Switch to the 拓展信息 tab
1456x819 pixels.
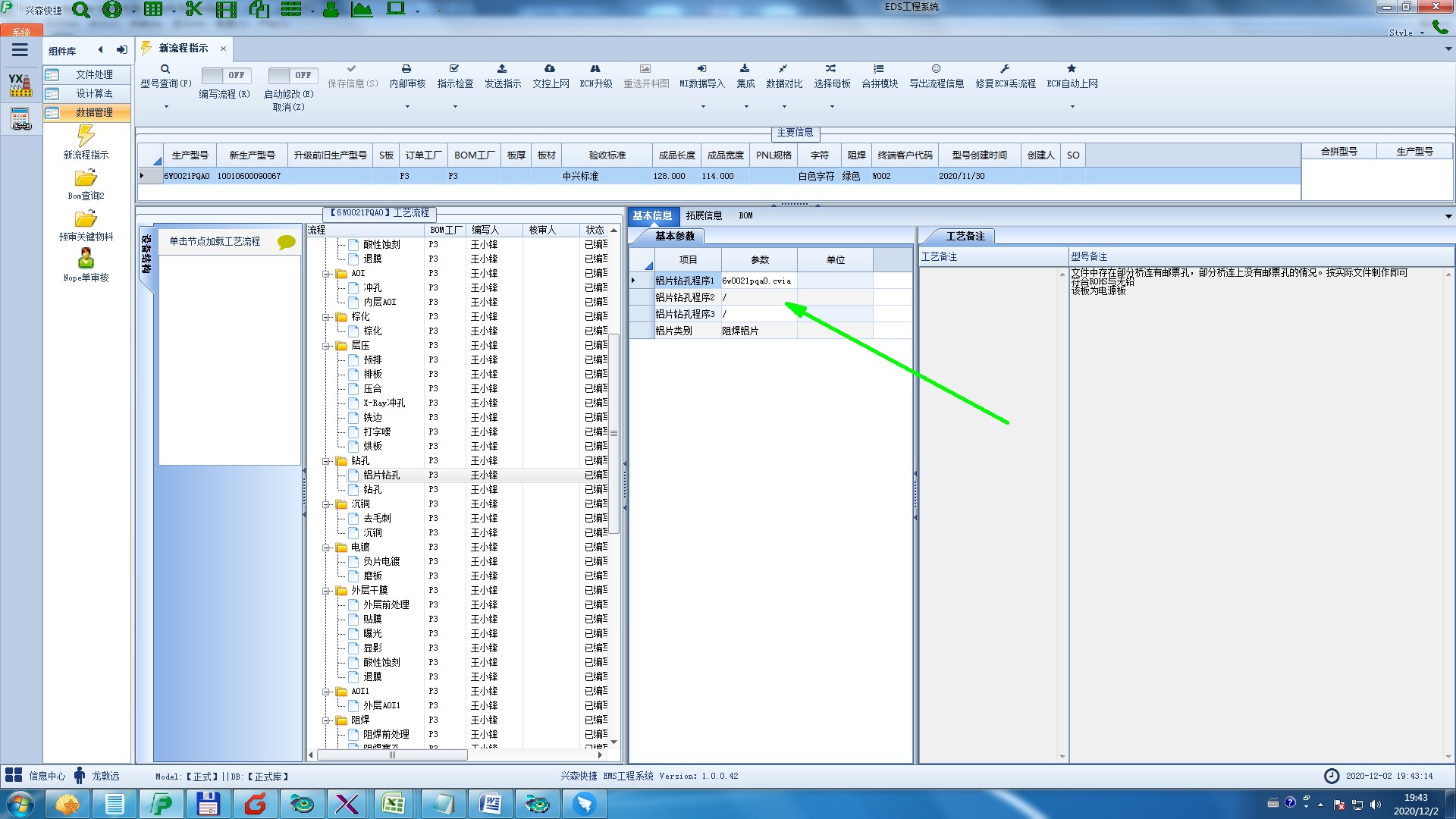(x=704, y=215)
